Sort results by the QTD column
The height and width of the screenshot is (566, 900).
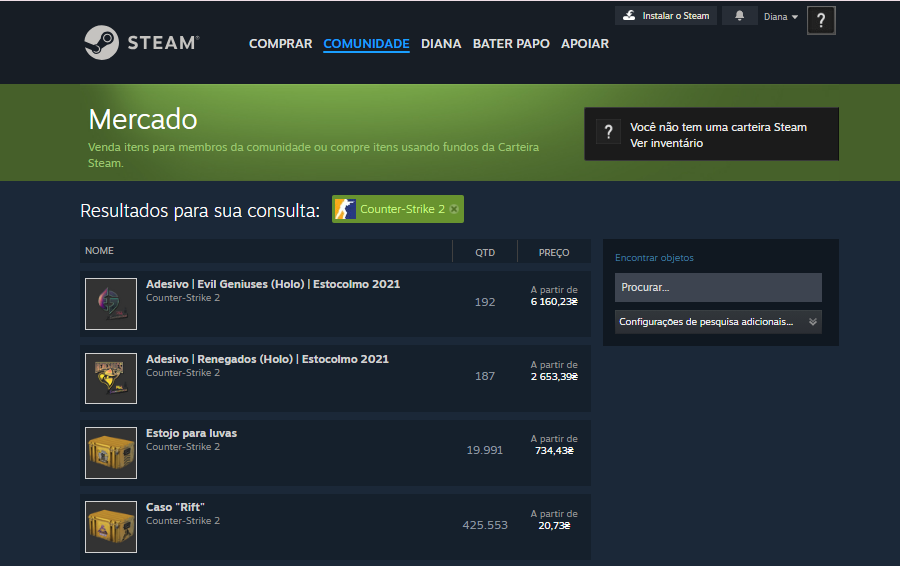(485, 252)
